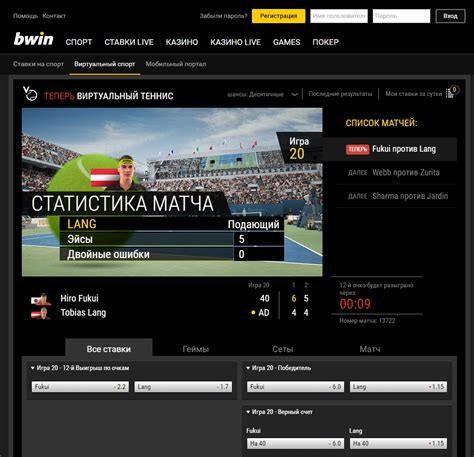The image size is (474, 457).
Task: Focus the username input field
Action: pos(339,16)
